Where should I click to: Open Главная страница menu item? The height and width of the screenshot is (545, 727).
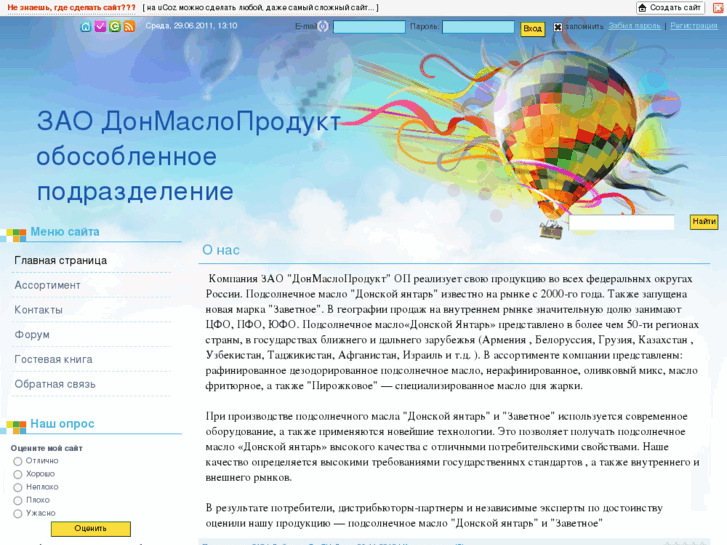click(x=60, y=261)
